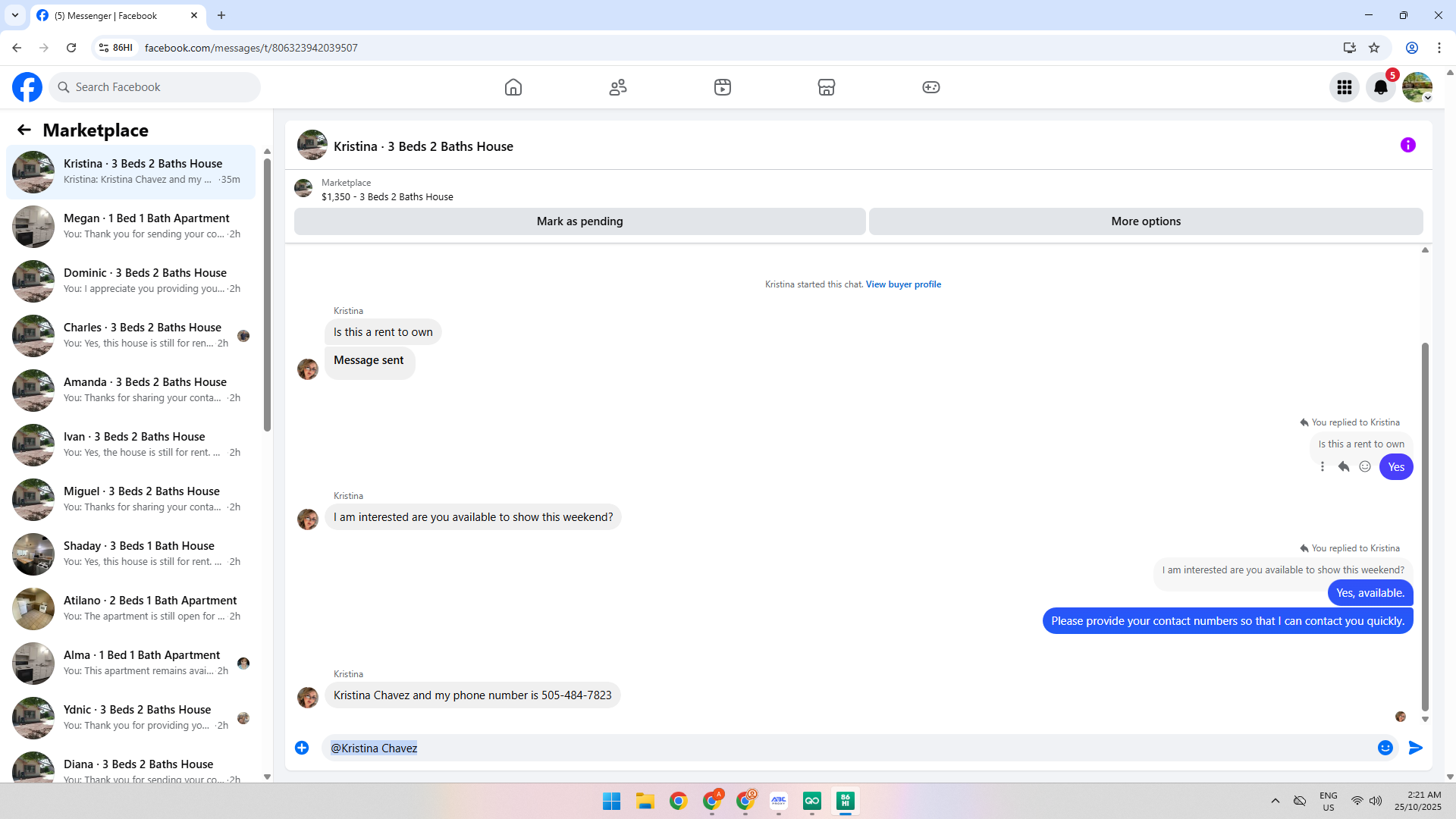Image resolution: width=1456 pixels, height=819 pixels.
Task: Click the browser back arrow
Action: pos(17,48)
